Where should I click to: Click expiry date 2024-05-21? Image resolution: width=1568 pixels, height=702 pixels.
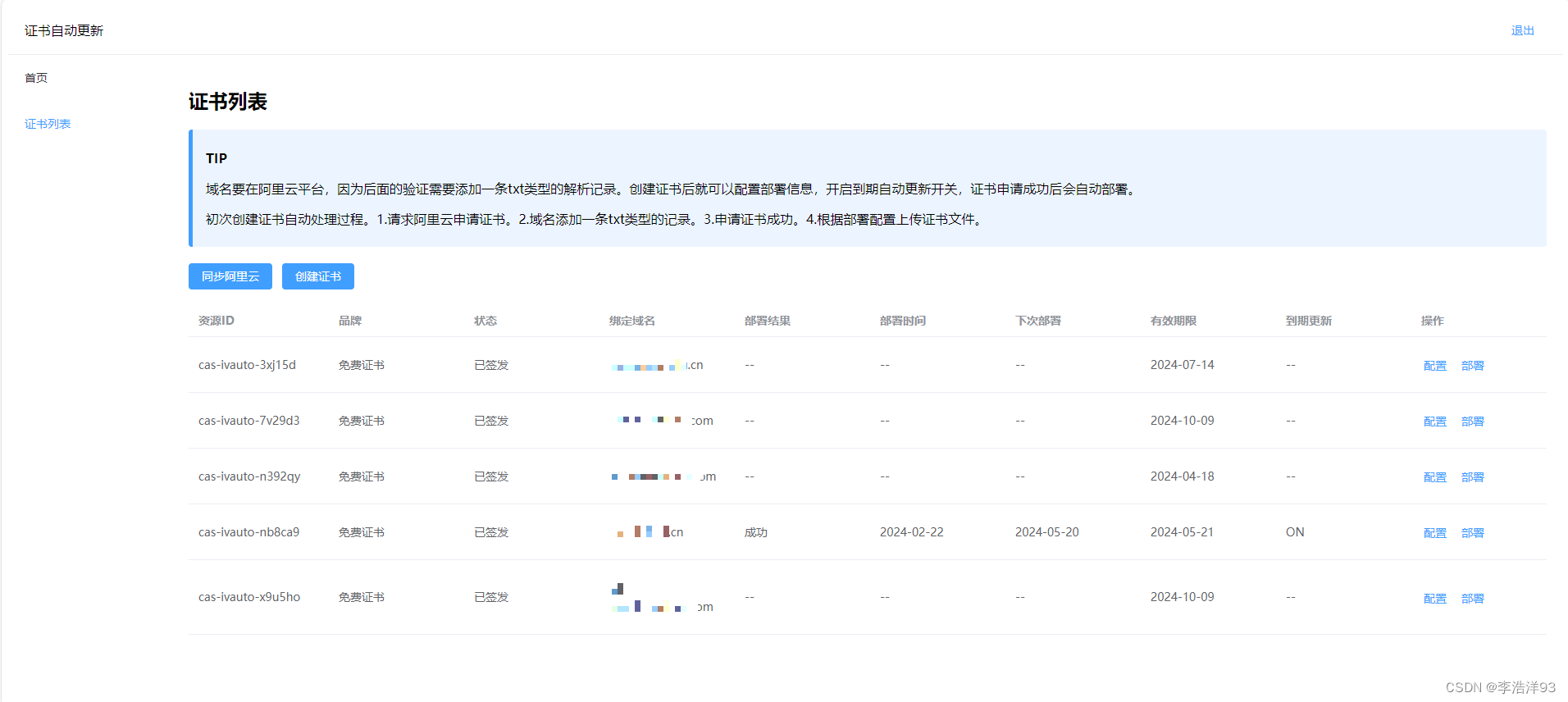coord(1183,532)
